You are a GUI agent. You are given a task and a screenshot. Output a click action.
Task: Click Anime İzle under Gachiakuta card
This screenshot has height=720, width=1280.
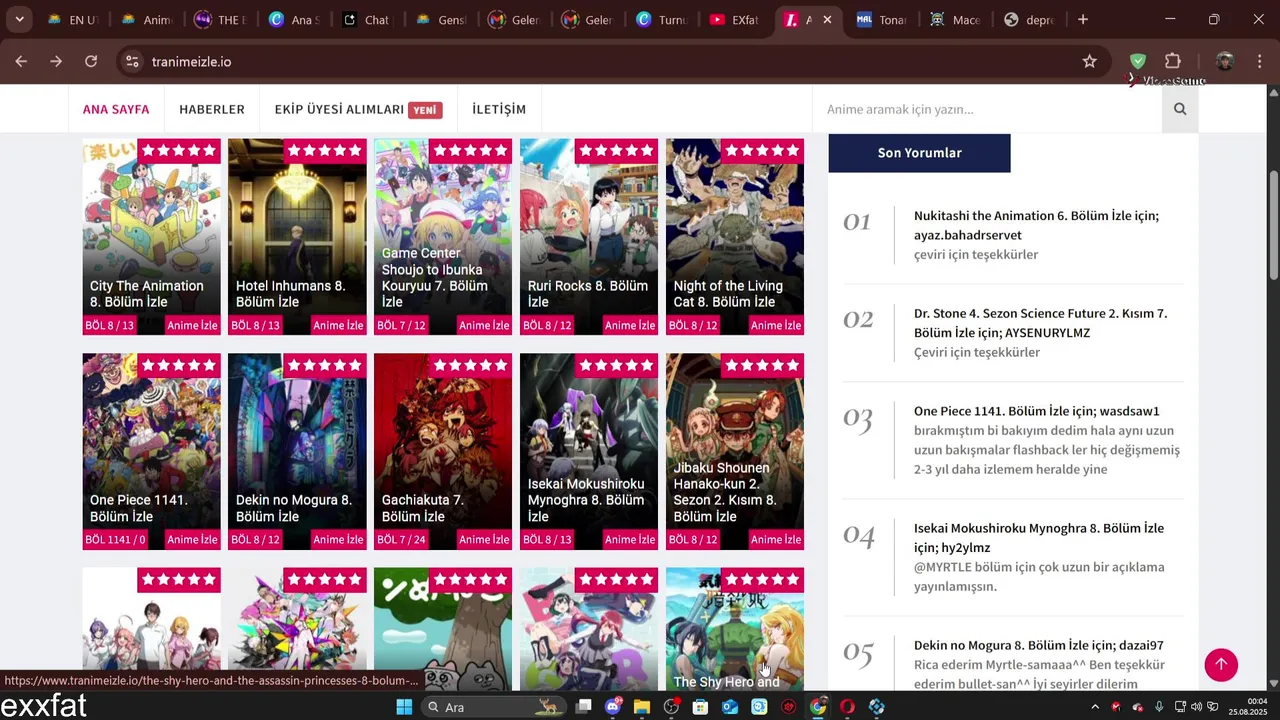point(484,540)
